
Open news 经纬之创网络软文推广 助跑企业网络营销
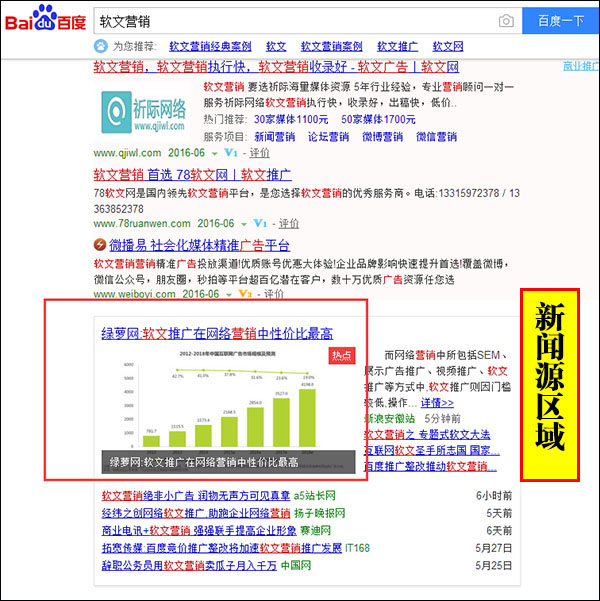point(196,513)
